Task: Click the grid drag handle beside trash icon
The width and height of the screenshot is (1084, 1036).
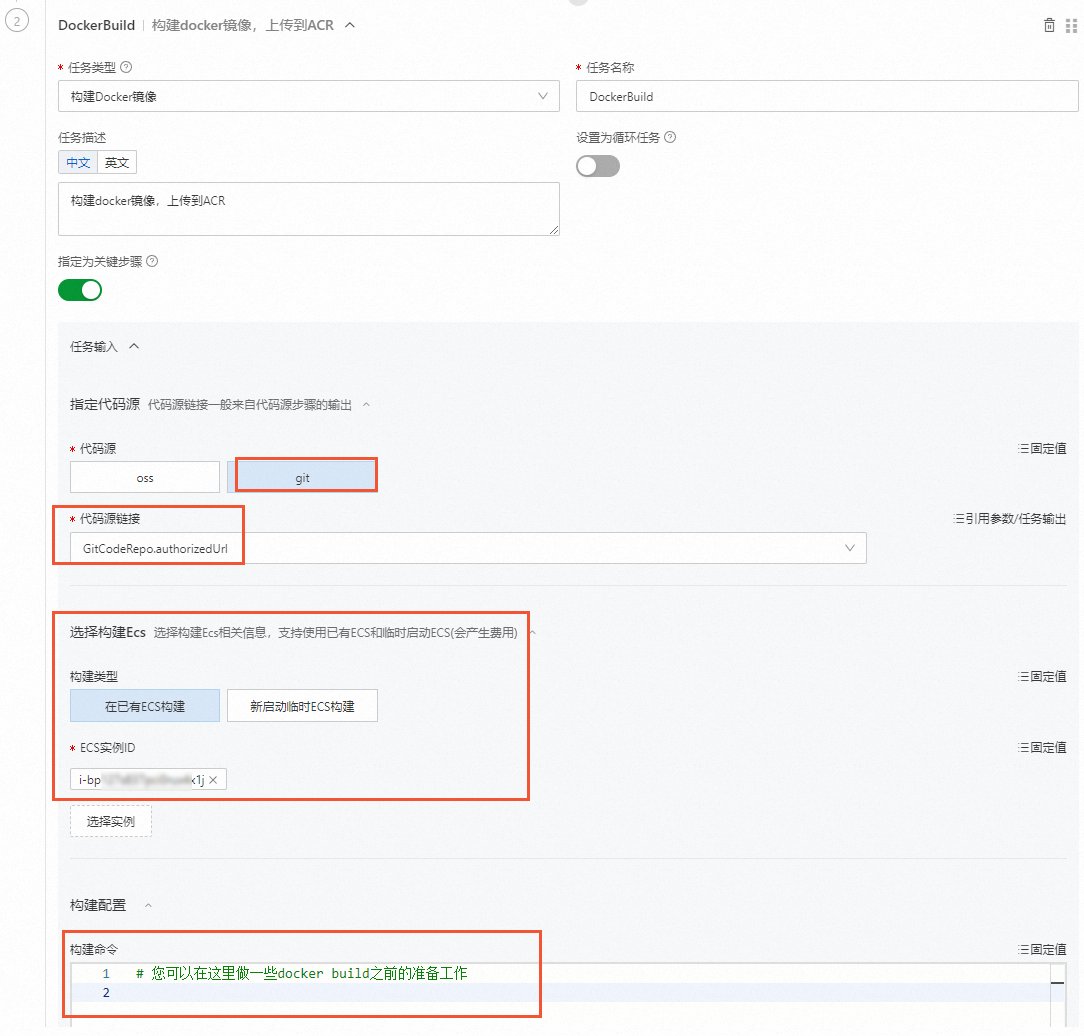Action: [1074, 25]
